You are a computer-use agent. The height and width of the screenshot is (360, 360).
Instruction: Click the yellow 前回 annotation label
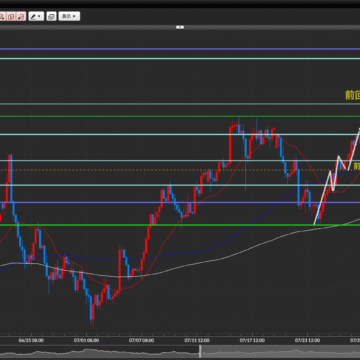click(x=353, y=95)
